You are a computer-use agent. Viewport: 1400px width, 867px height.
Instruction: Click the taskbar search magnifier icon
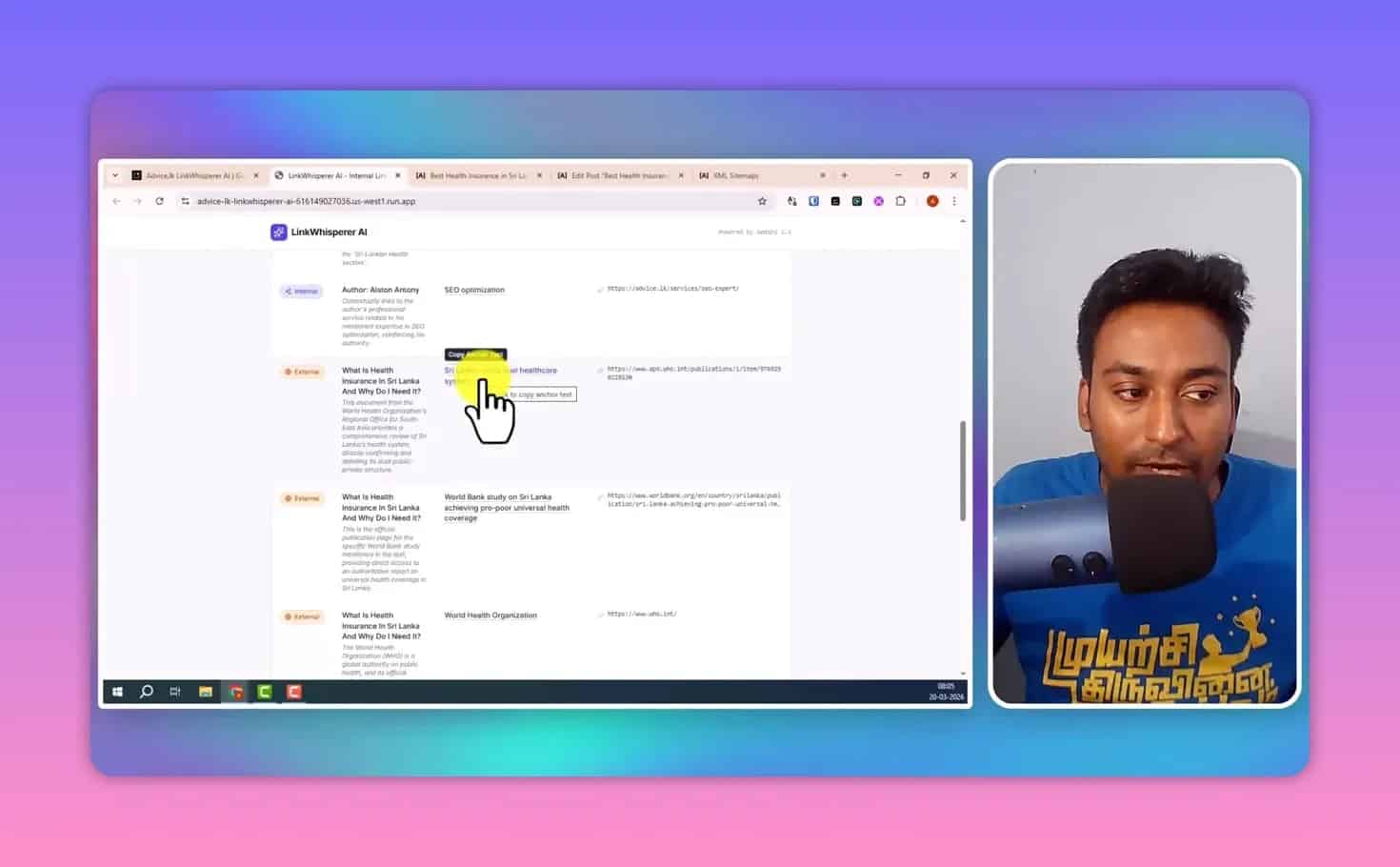(147, 692)
